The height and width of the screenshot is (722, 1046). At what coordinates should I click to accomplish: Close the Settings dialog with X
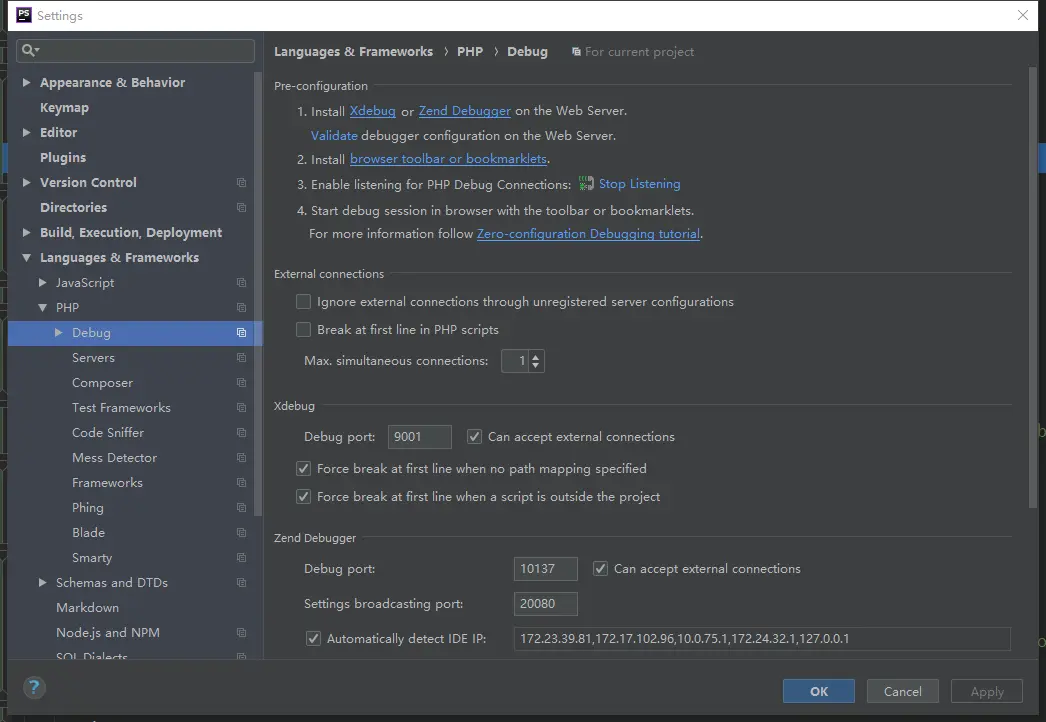[x=1023, y=15]
